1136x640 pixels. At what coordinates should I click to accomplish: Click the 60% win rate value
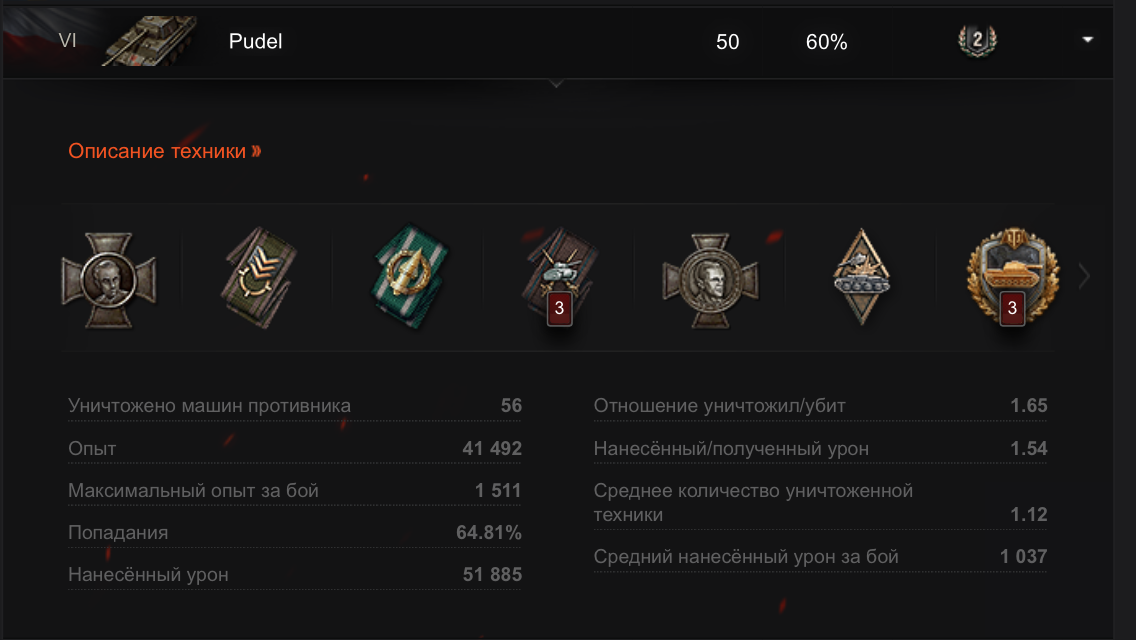click(826, 42)
